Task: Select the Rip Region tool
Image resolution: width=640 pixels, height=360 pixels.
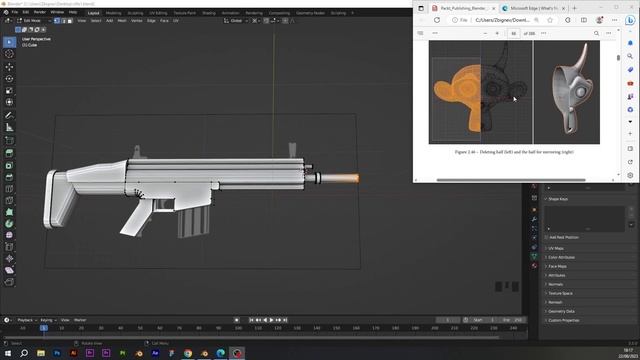Action: [x=9, y=282]
